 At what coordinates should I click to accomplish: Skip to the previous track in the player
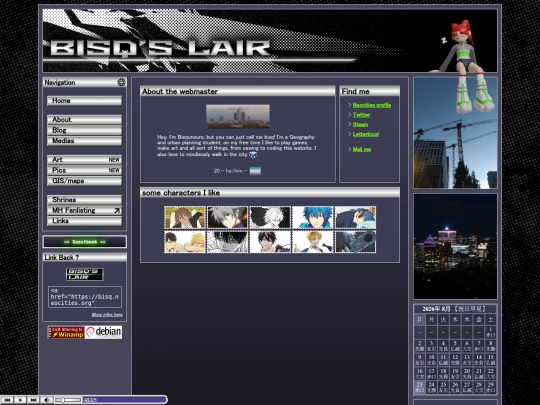point(7,400)
